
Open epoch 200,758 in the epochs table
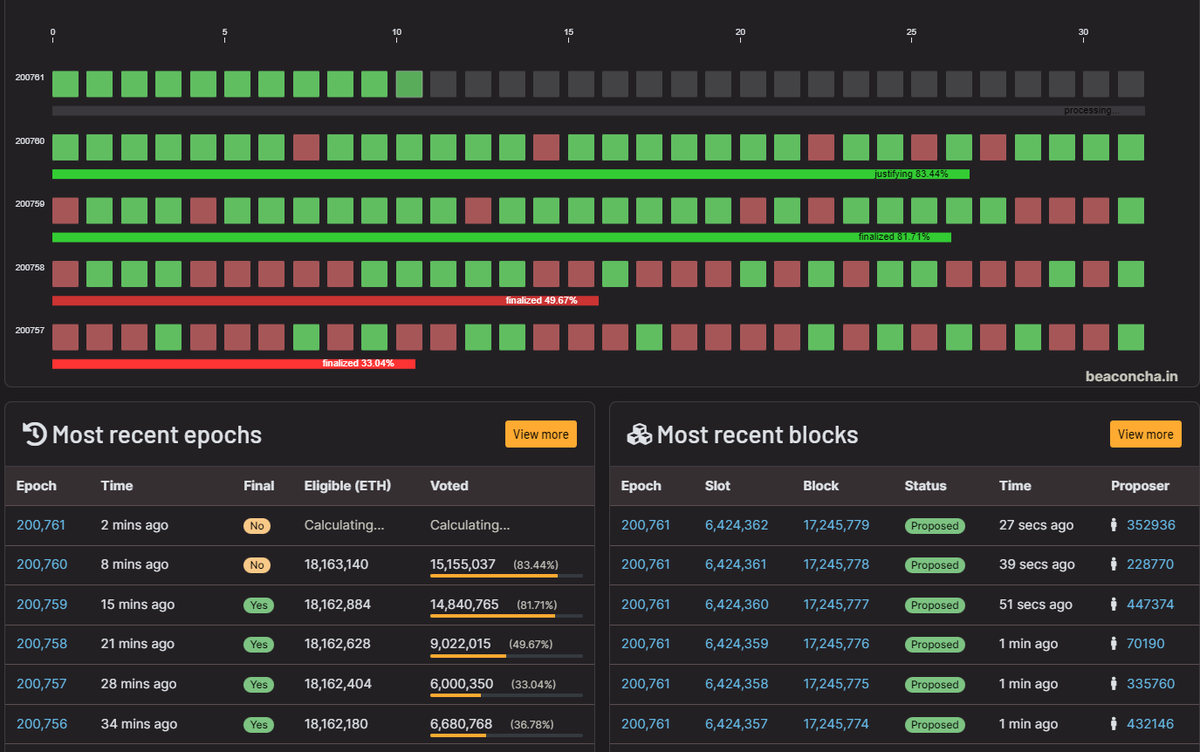click(x=42, y=644)
